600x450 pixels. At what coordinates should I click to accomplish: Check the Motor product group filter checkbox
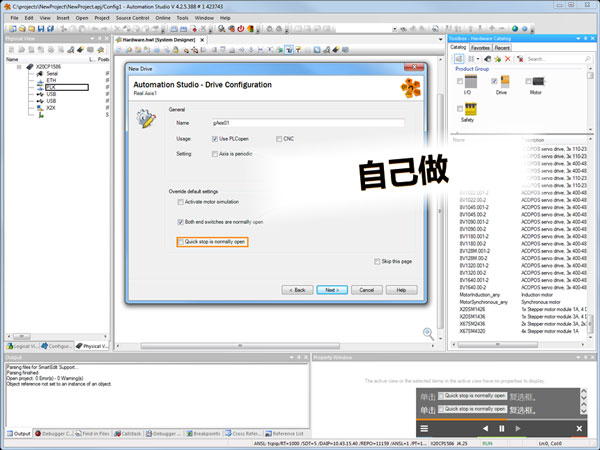click(x=528, y=81)
